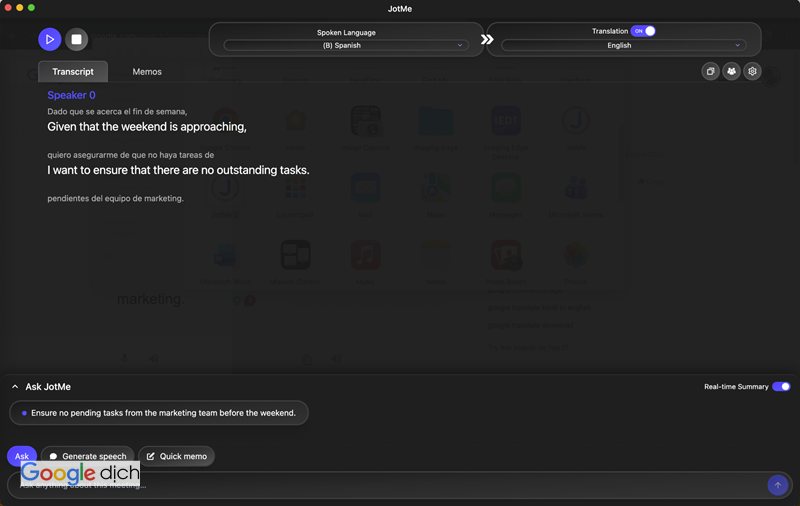Click the double-arrow between language panels
Screen dimensions: 800x506
click(487, 39)
